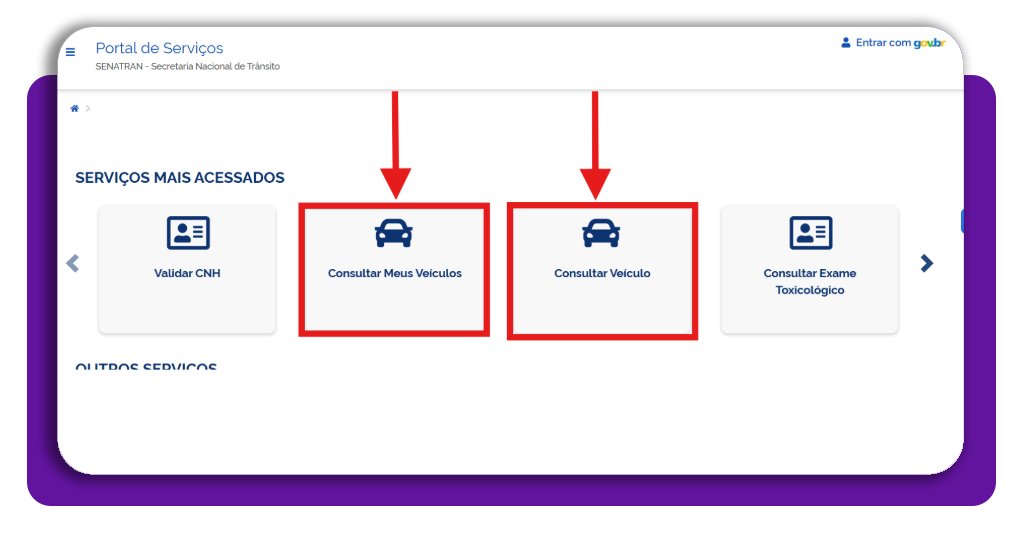This screenshot has width=1024, height=536.
Task: Select the Validar CNH label
Action: click(187, 273)
